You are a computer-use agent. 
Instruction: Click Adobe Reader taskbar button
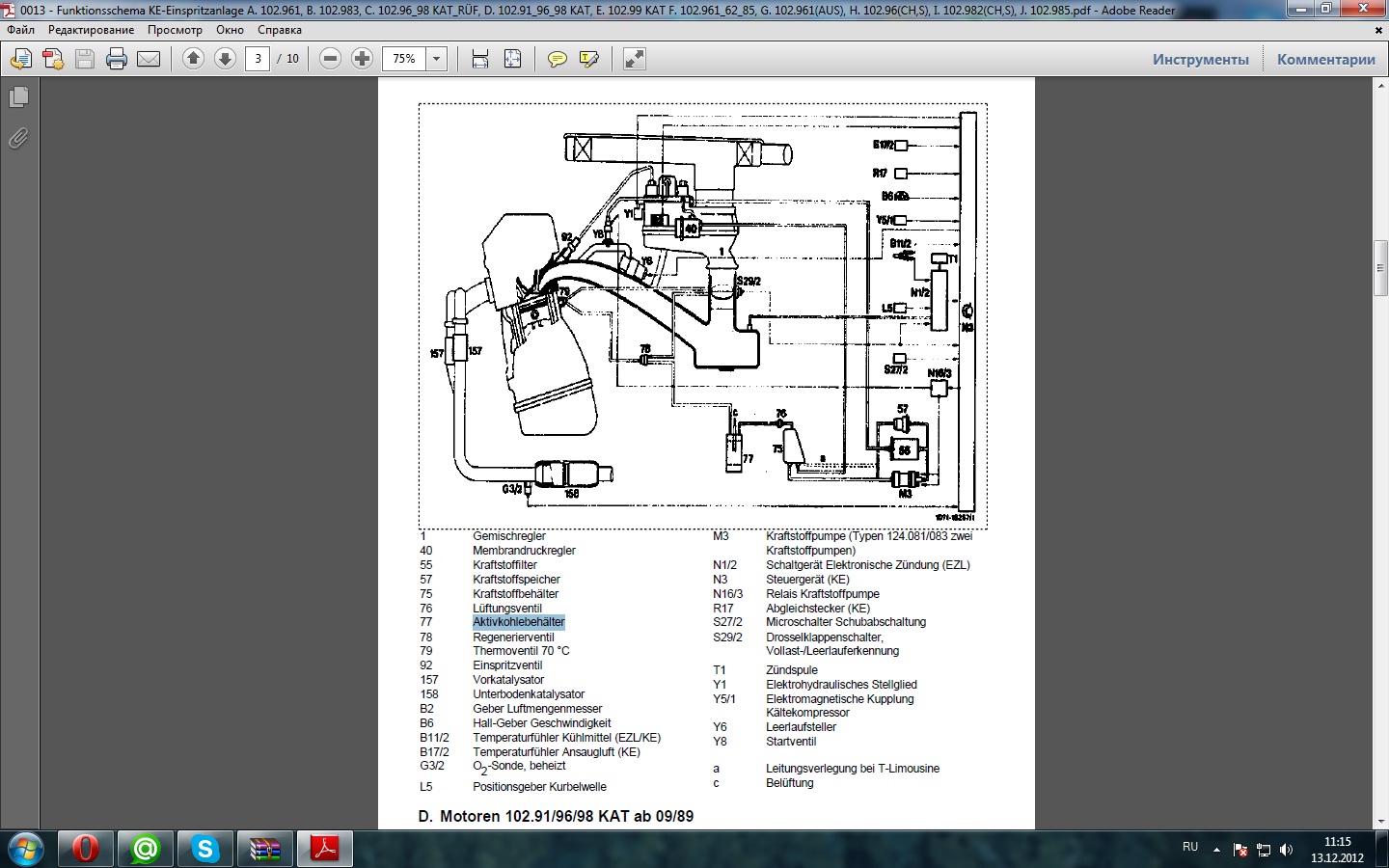click(324, 849)
